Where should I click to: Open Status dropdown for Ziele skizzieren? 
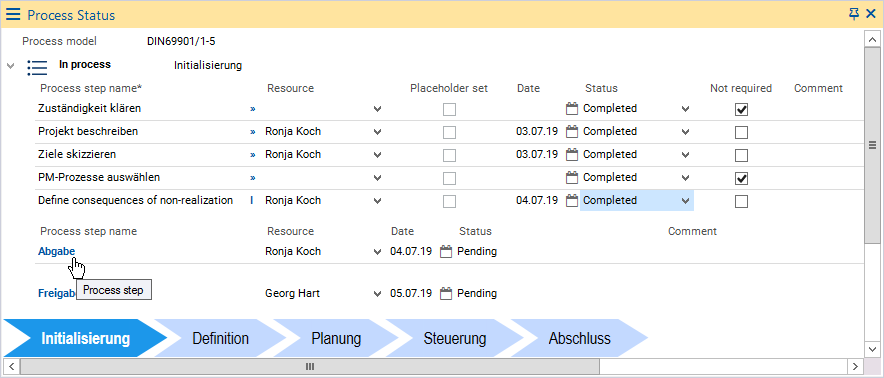pos(686,155)
